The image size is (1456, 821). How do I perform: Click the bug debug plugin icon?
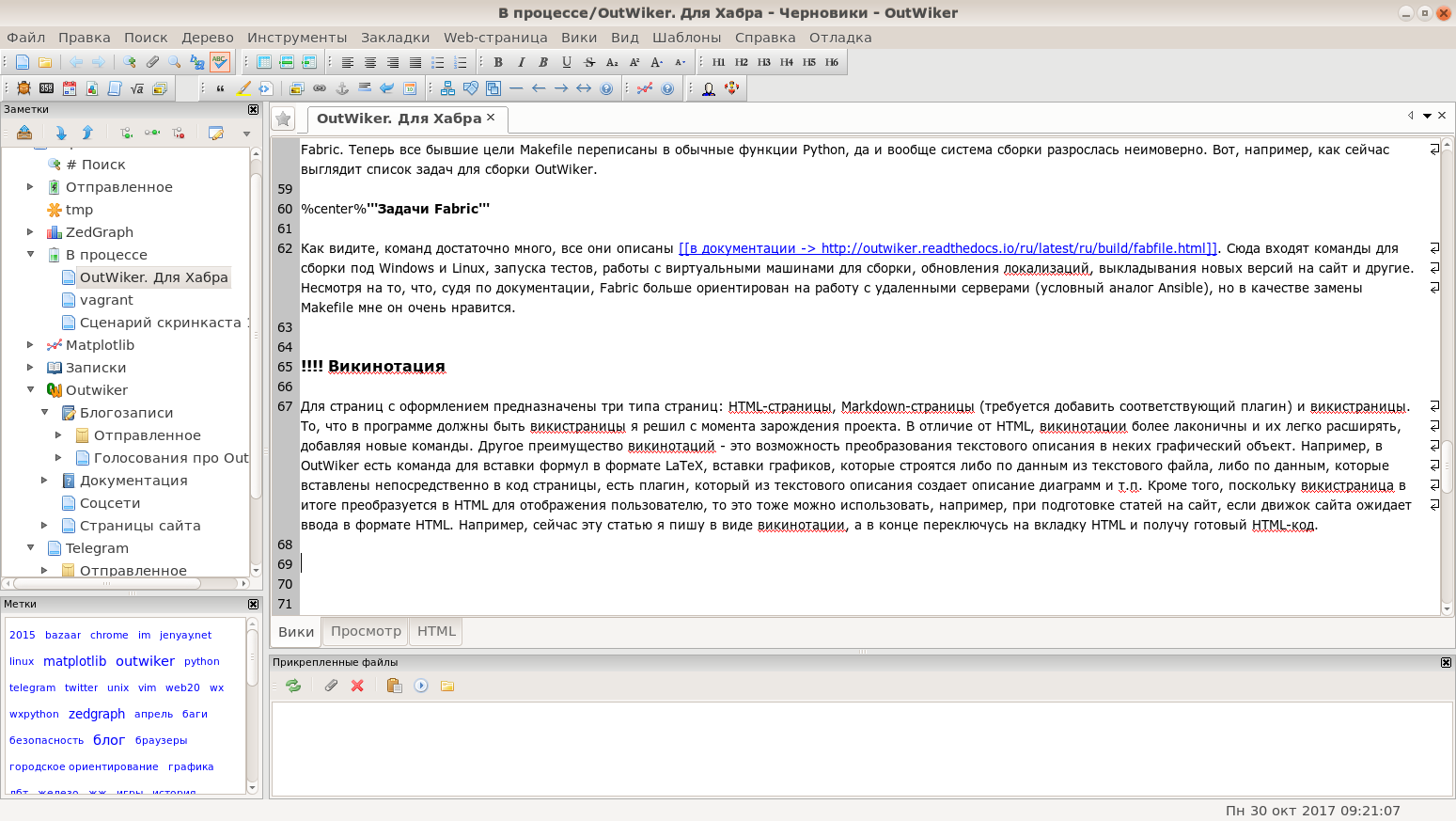coord(23,88)
